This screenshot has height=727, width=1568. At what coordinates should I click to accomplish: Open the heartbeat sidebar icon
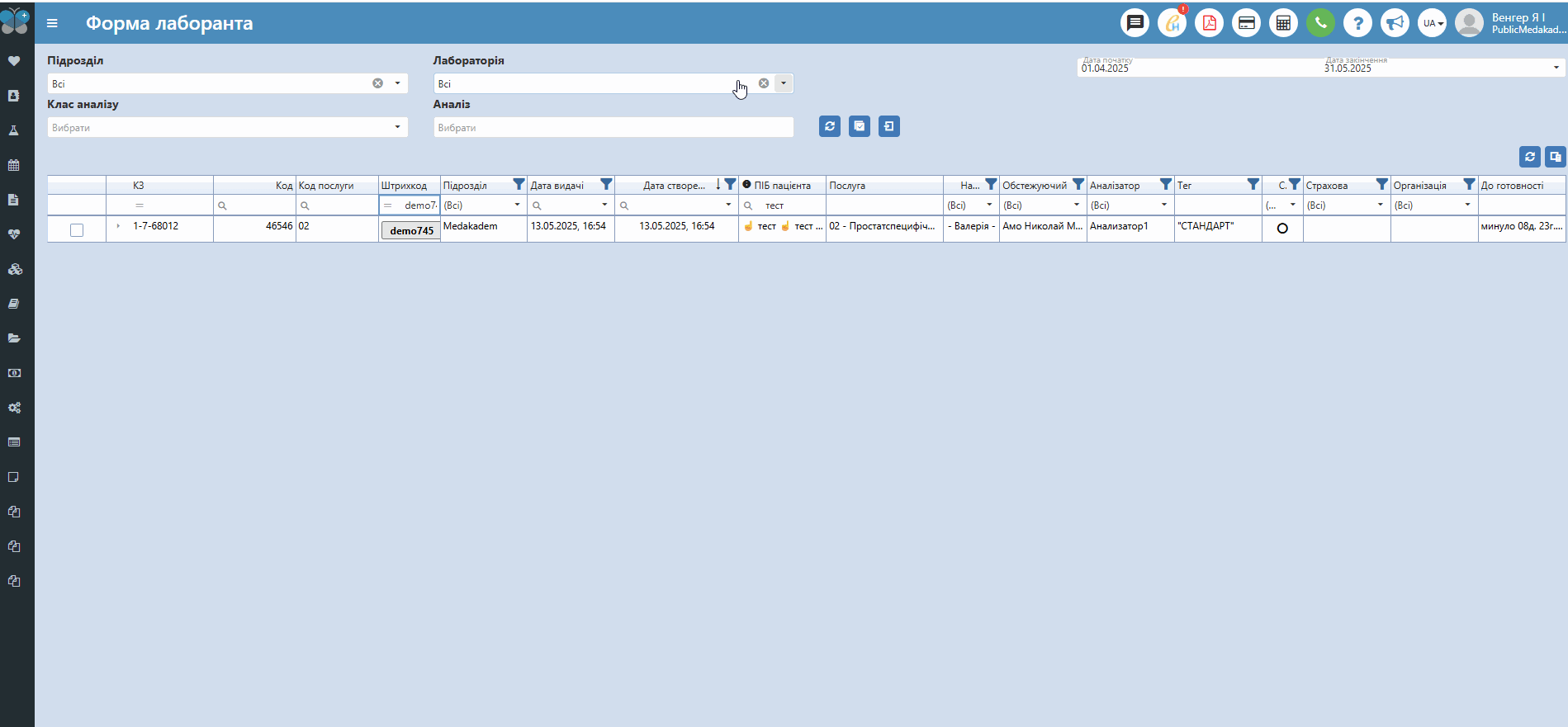click(14, 234)
